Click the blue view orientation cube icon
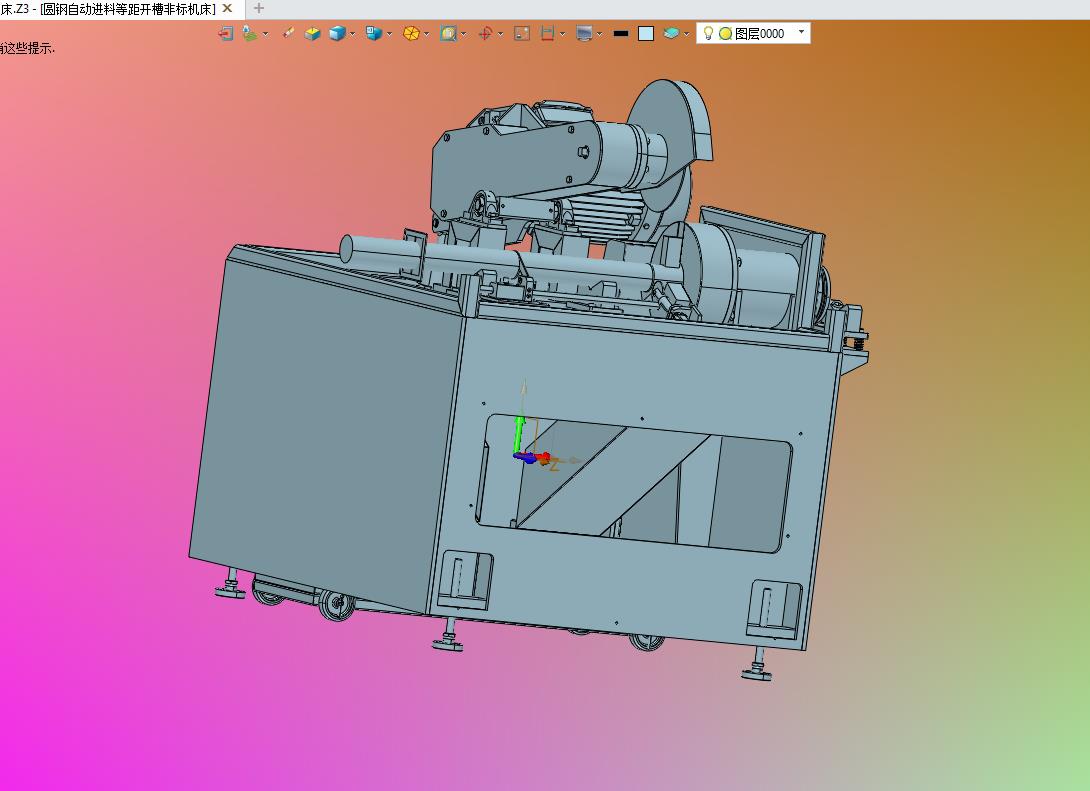The height and width of the screenshot is (791, 1090). [x=373, y=33]
